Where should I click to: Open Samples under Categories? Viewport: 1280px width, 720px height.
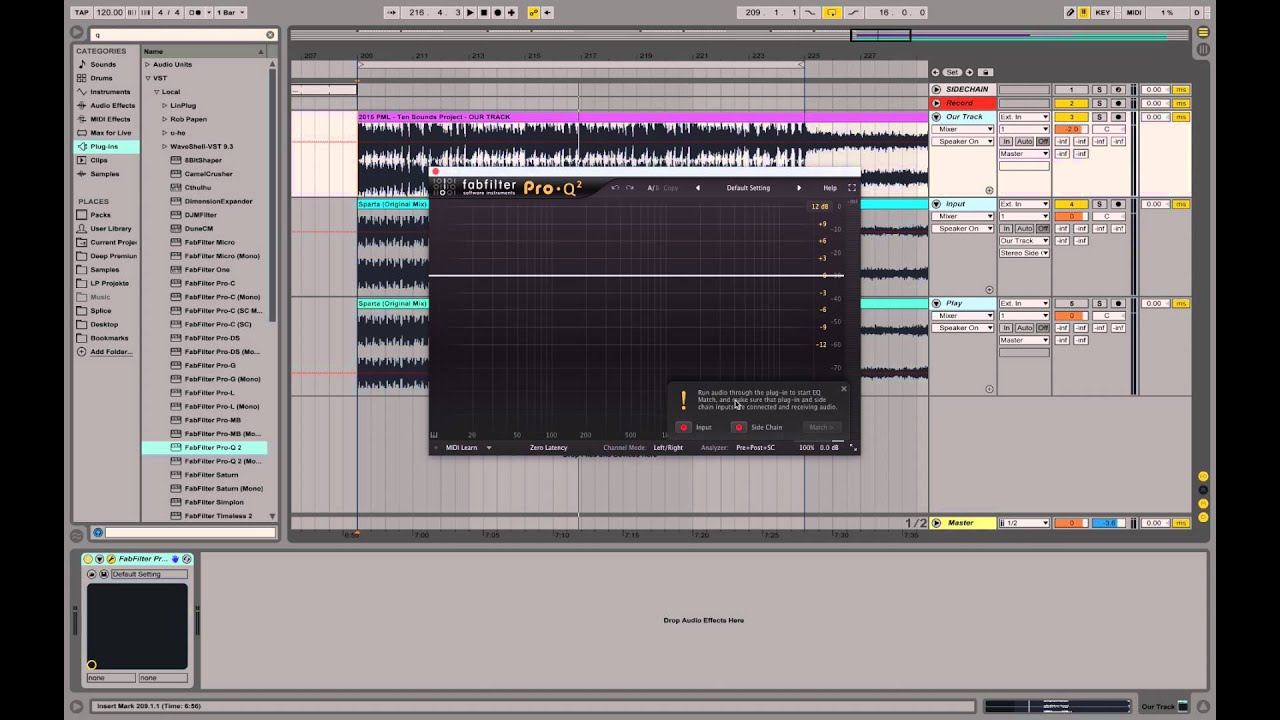[x=104, y=173]
